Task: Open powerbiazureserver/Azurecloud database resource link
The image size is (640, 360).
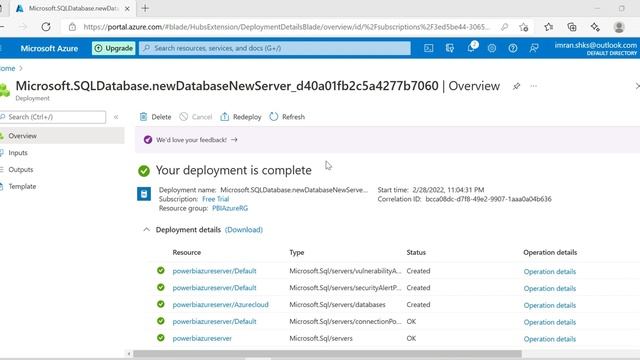Action: click(x=220, y=304)
